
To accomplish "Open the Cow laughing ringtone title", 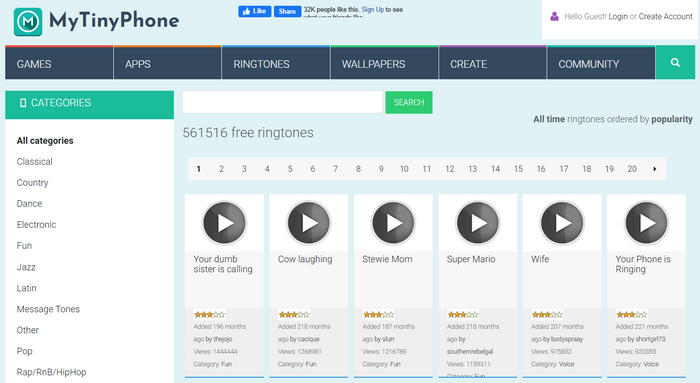I will tap(305, 259).
